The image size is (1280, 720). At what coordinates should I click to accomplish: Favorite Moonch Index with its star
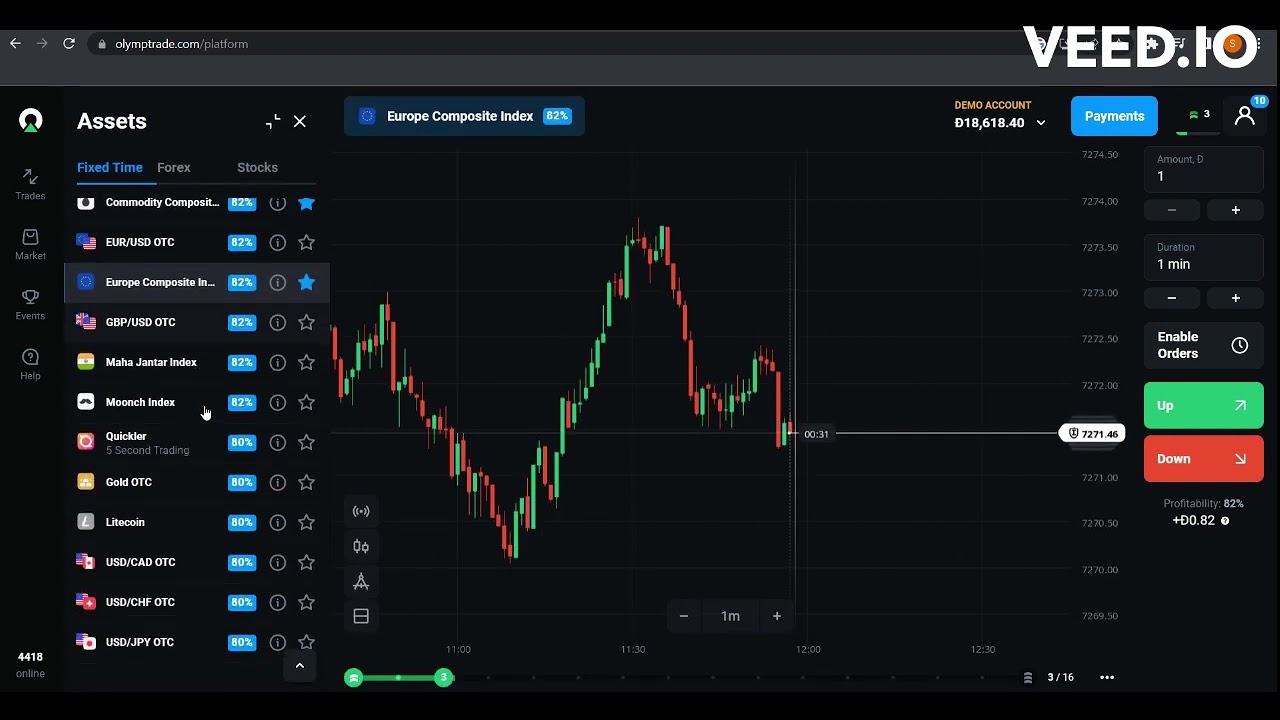(307, 402)
